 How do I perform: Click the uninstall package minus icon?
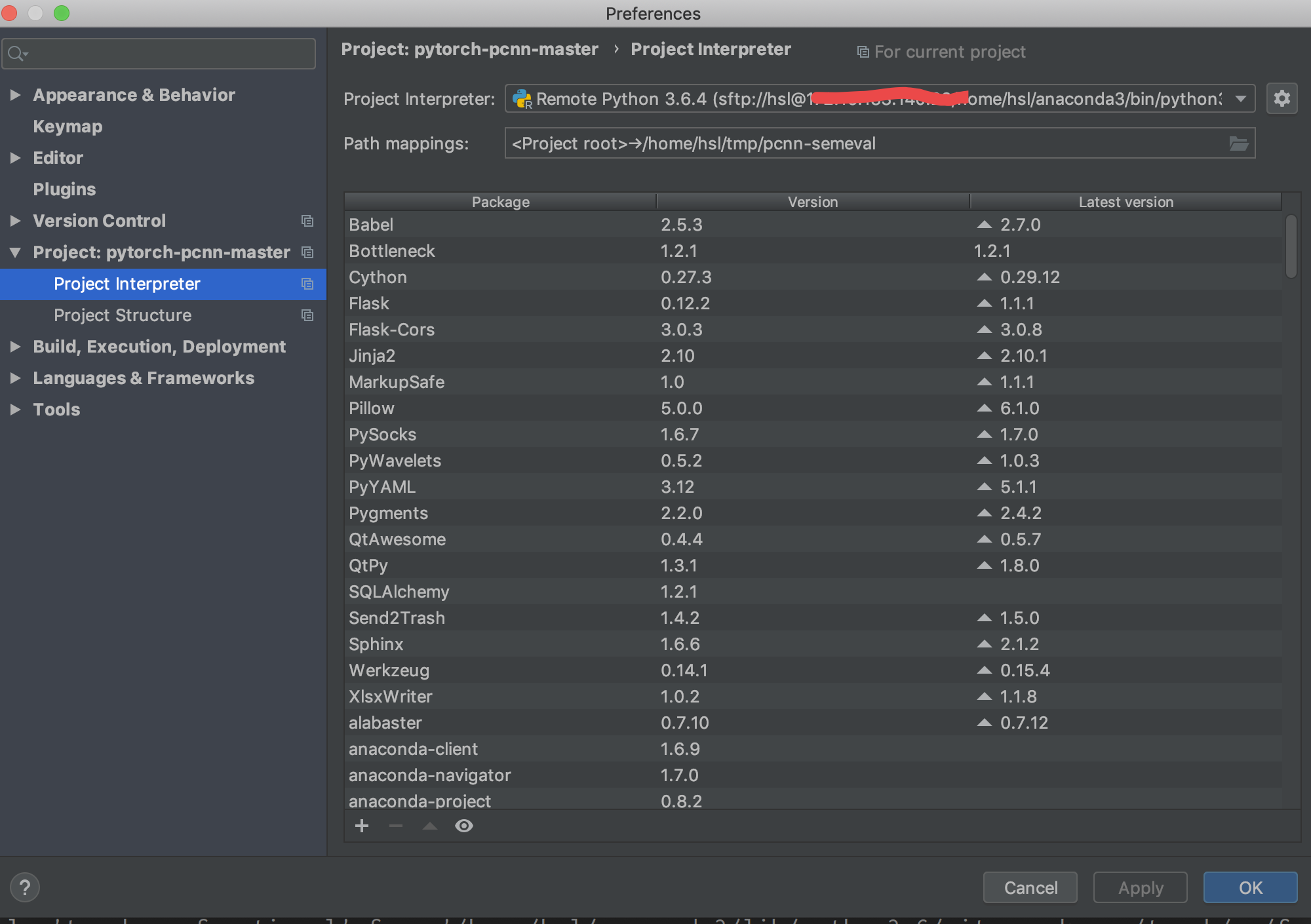396,826
